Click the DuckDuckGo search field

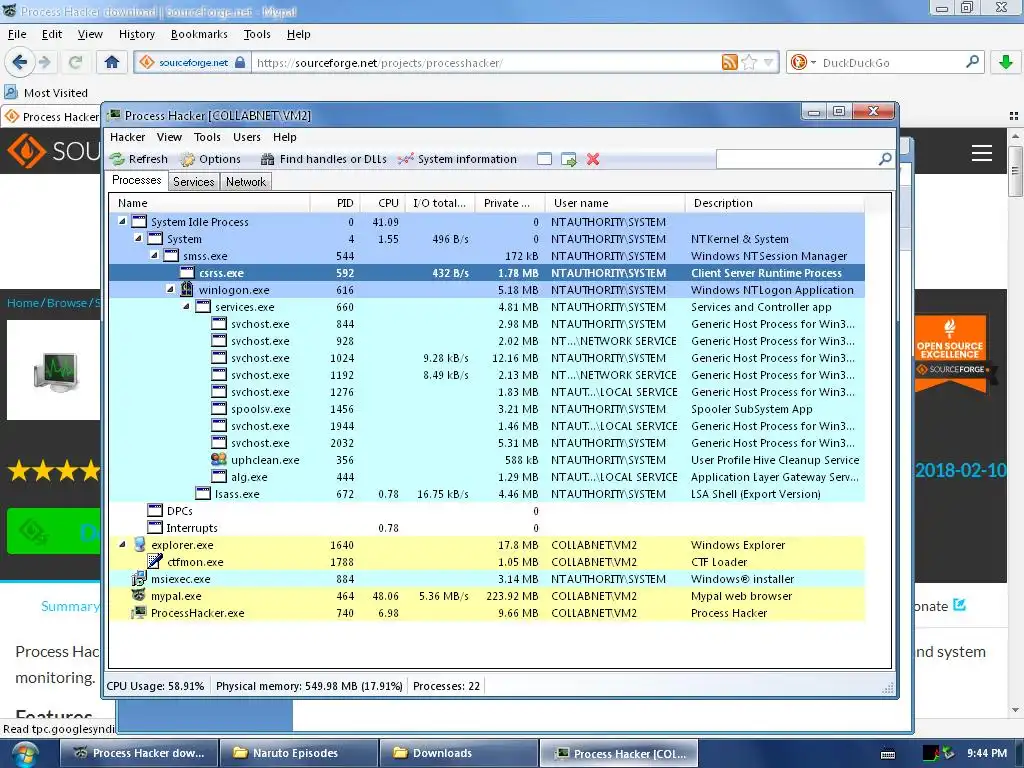pos(891,63)
